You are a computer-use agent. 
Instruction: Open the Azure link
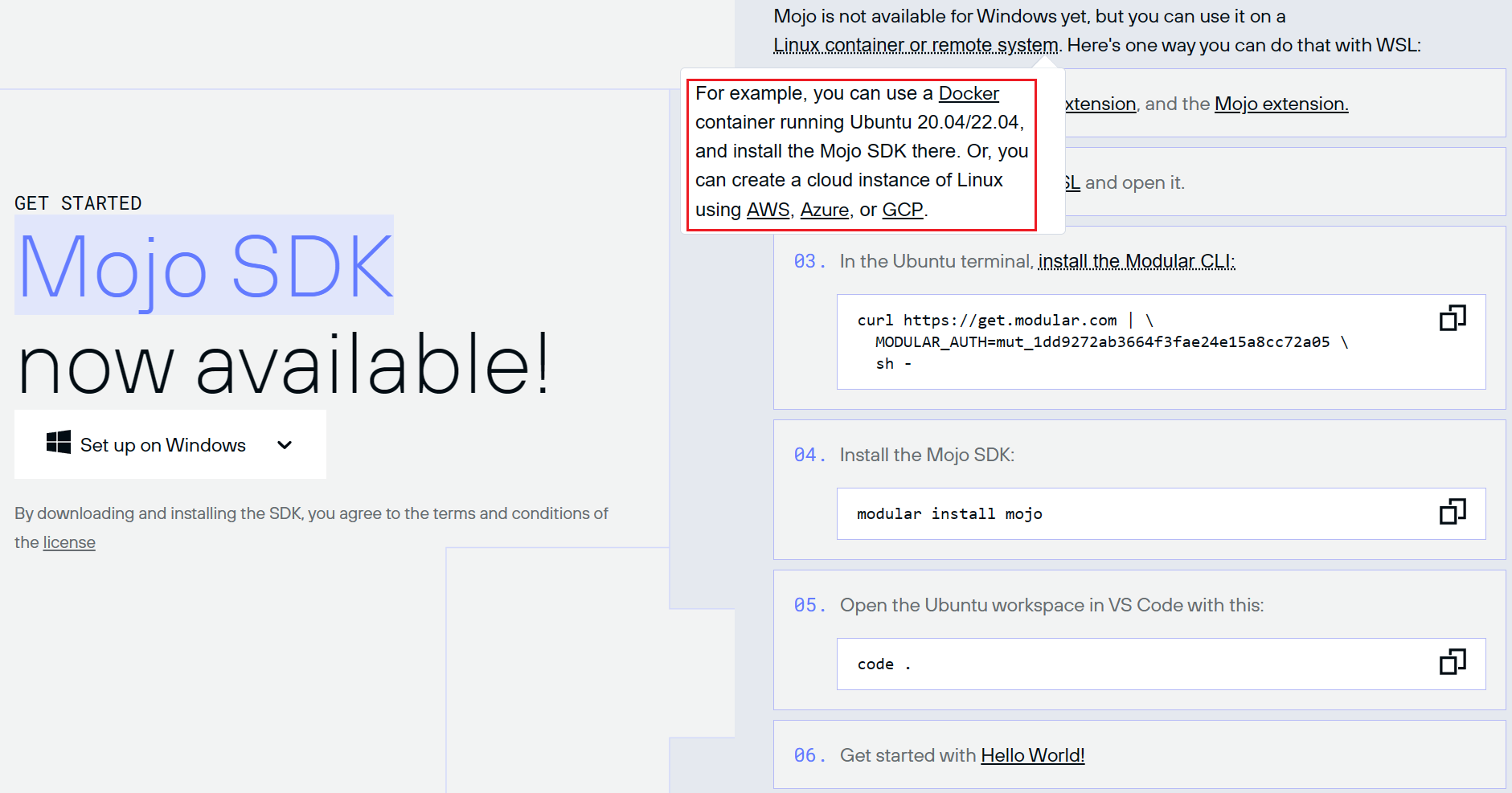point(824,211)
